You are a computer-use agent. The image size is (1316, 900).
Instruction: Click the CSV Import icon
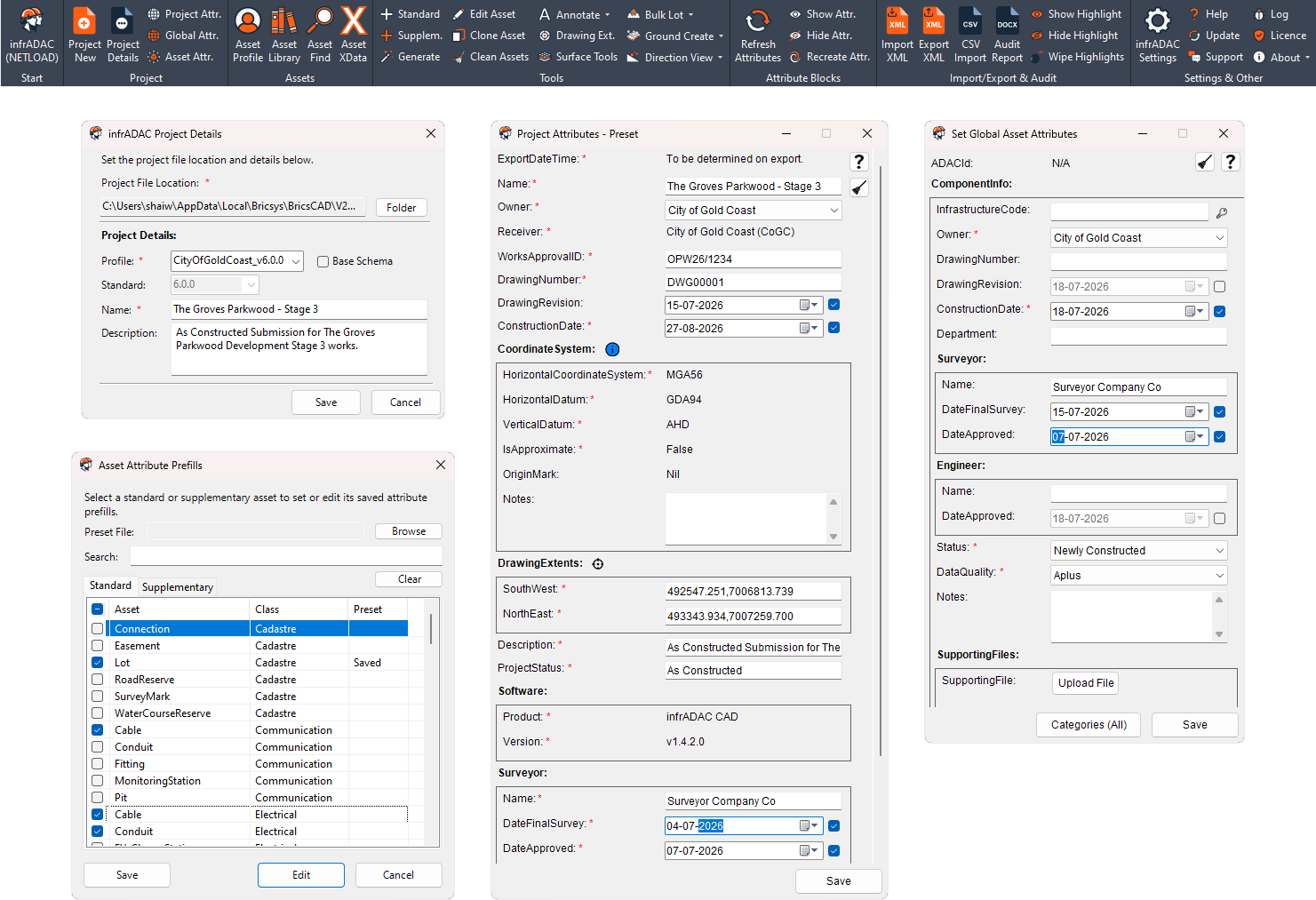(970, 36)
